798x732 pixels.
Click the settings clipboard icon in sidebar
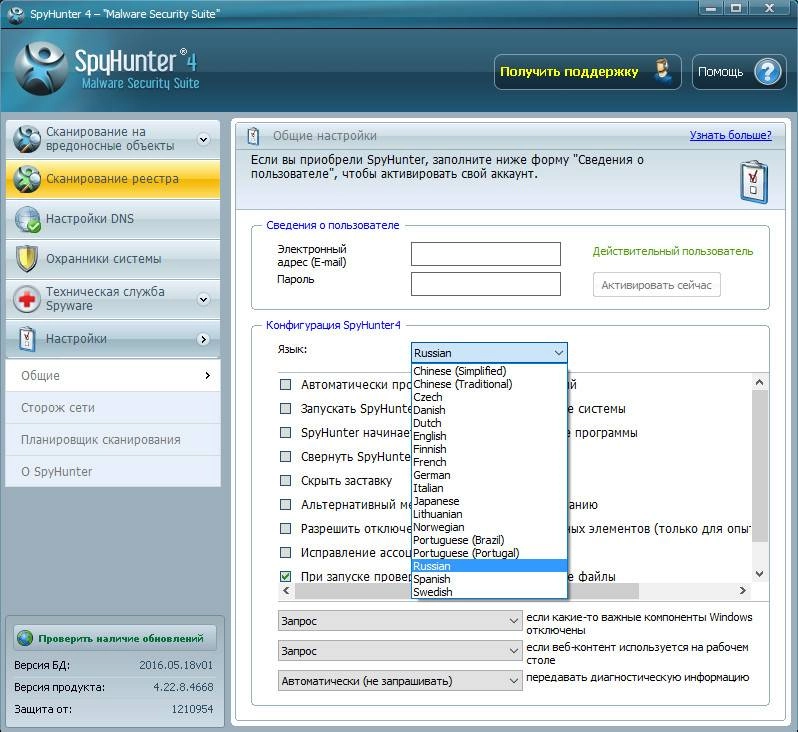coord(27,339)
